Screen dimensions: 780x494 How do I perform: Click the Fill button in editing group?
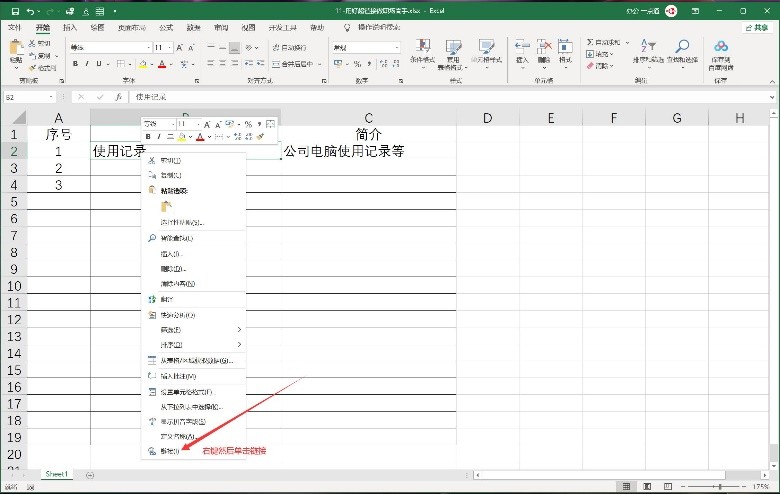coord(600,54)
